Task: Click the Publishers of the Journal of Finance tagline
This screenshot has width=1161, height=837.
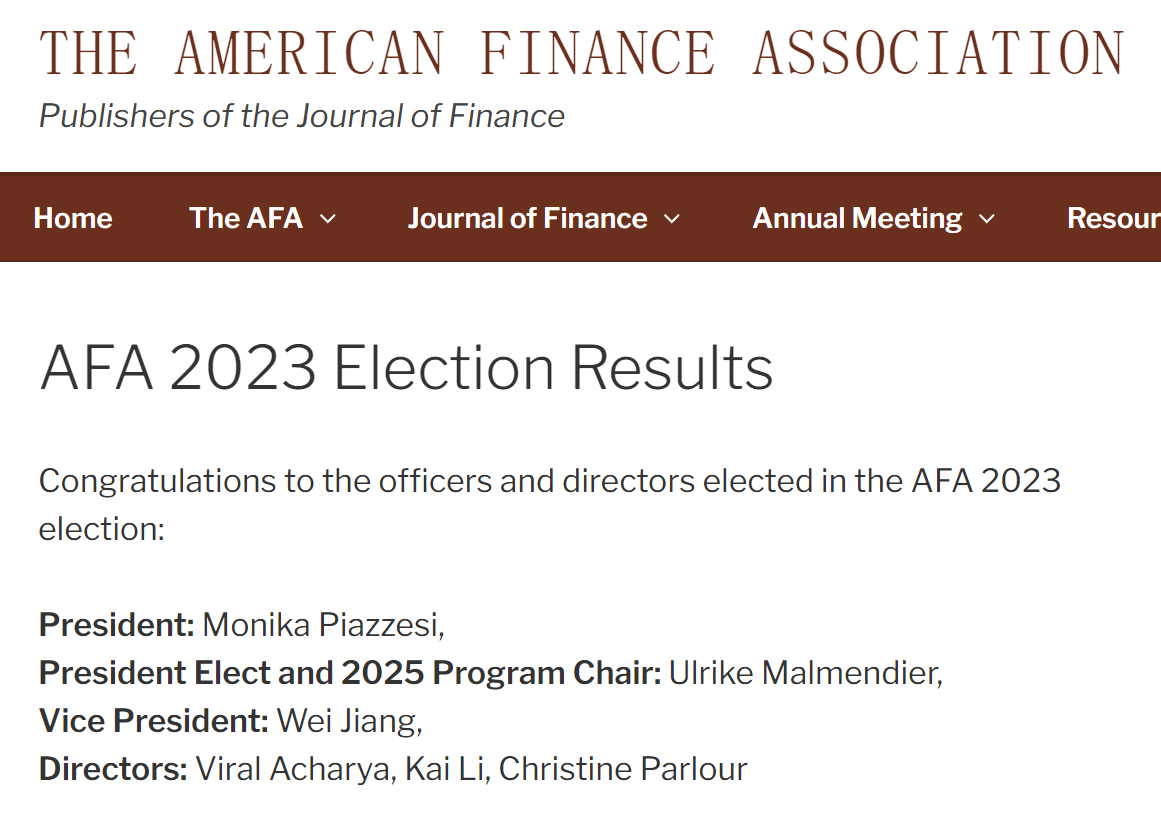Action: pos(301,116)
